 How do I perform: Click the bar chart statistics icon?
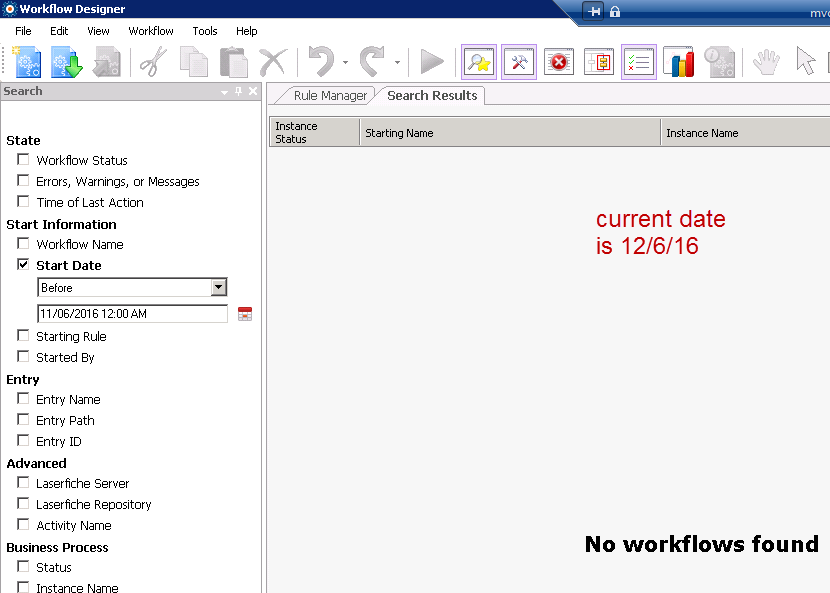click(x=679, y=62)
